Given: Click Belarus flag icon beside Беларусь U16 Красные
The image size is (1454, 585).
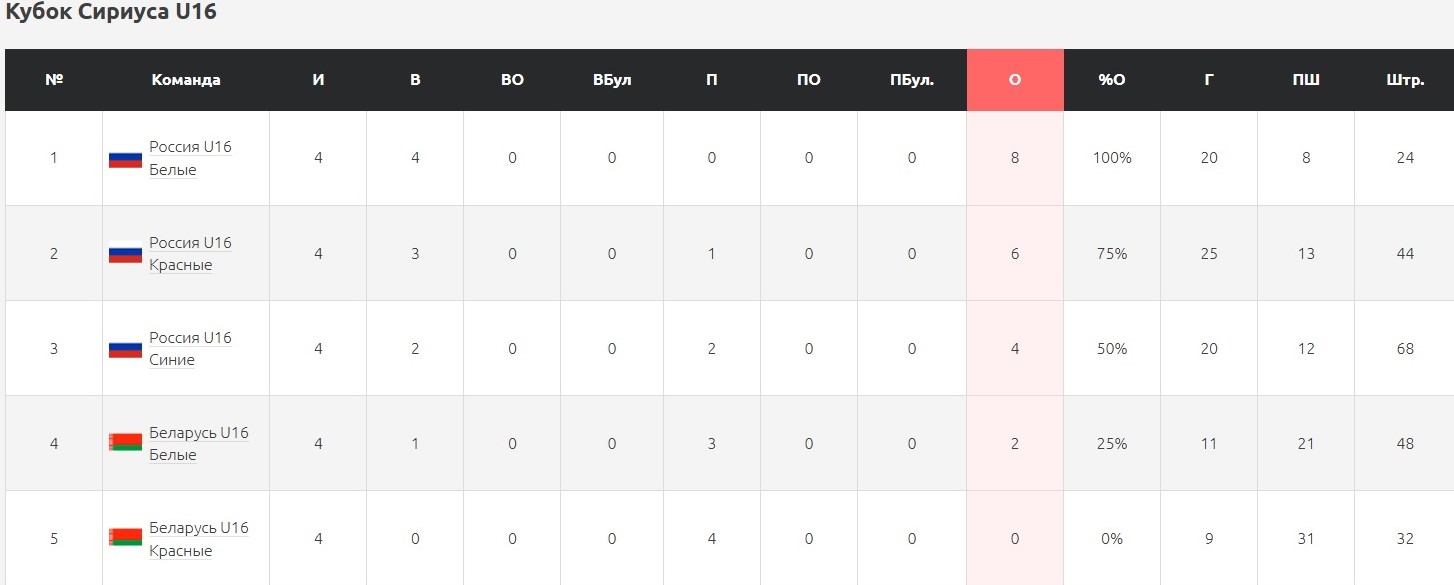Looking at the screenshot, I should point(125,537).
